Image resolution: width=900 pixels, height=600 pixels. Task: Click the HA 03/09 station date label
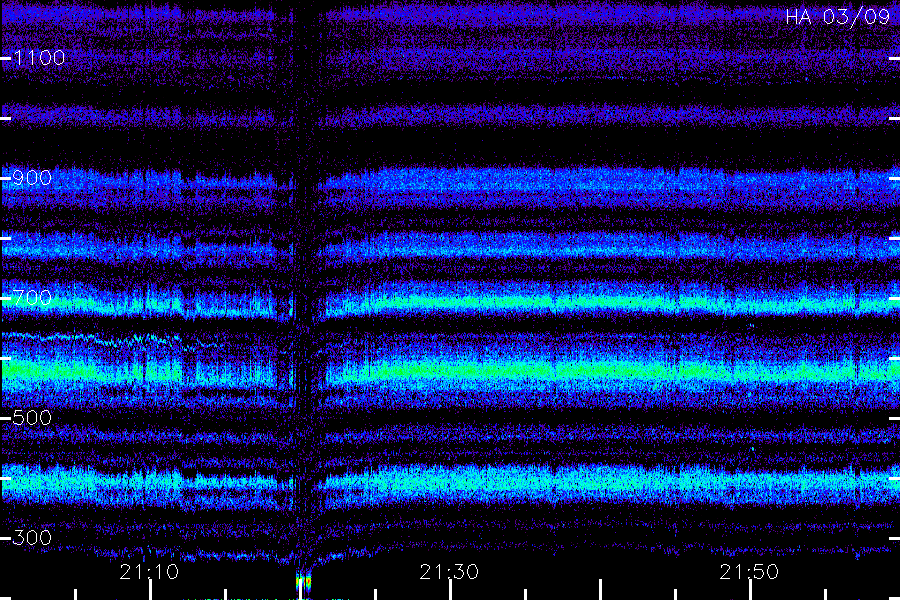pos(837,17)
